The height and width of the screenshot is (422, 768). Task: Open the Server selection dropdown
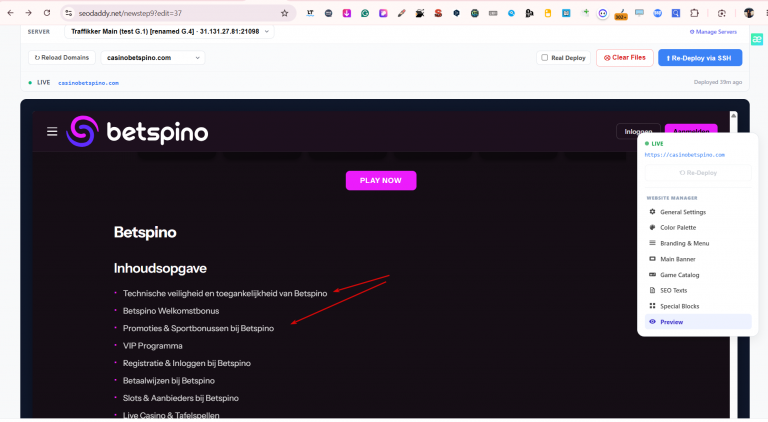pyautogui.click(x=169, y=31)
